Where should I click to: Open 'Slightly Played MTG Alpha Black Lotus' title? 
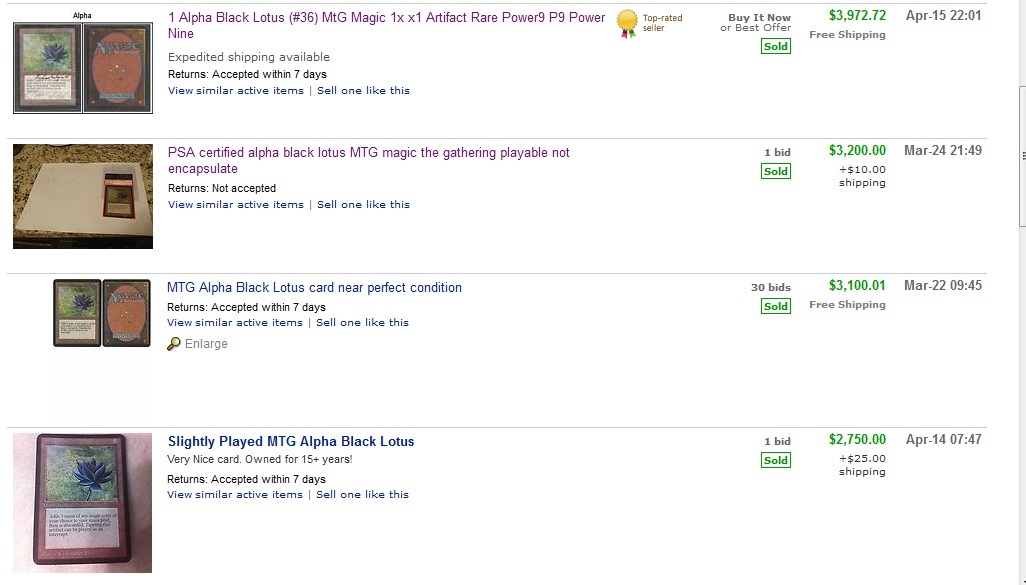(291, 441)
